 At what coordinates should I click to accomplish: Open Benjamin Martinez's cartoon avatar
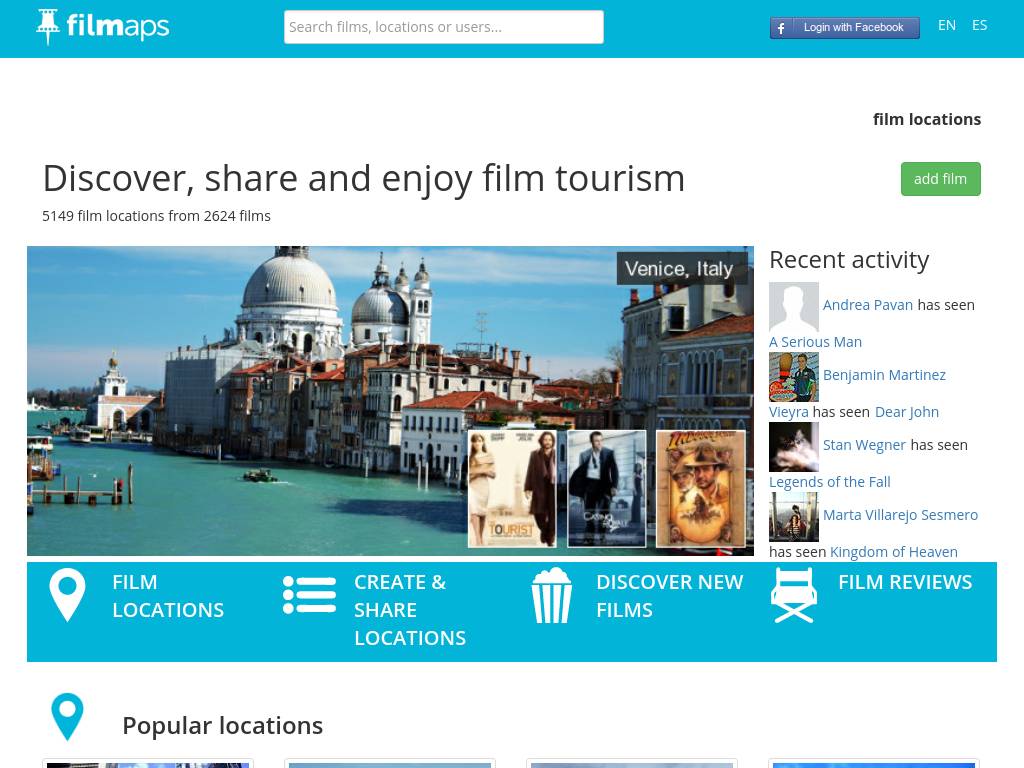point(794,376)
